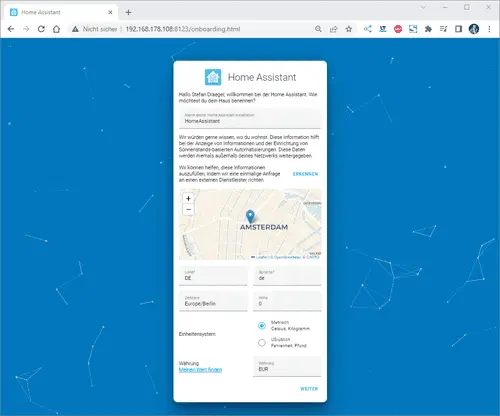500x416 pixels.
Task: Open Chrome three-dot menu
Action: tap(489, 29)
